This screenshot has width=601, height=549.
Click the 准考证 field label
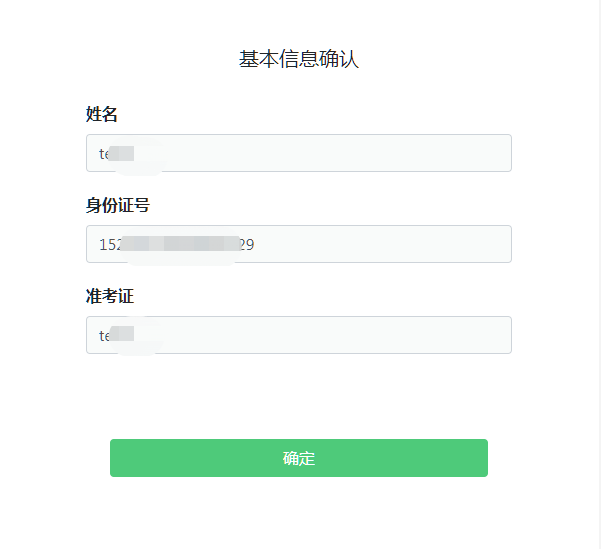(110, 296)
